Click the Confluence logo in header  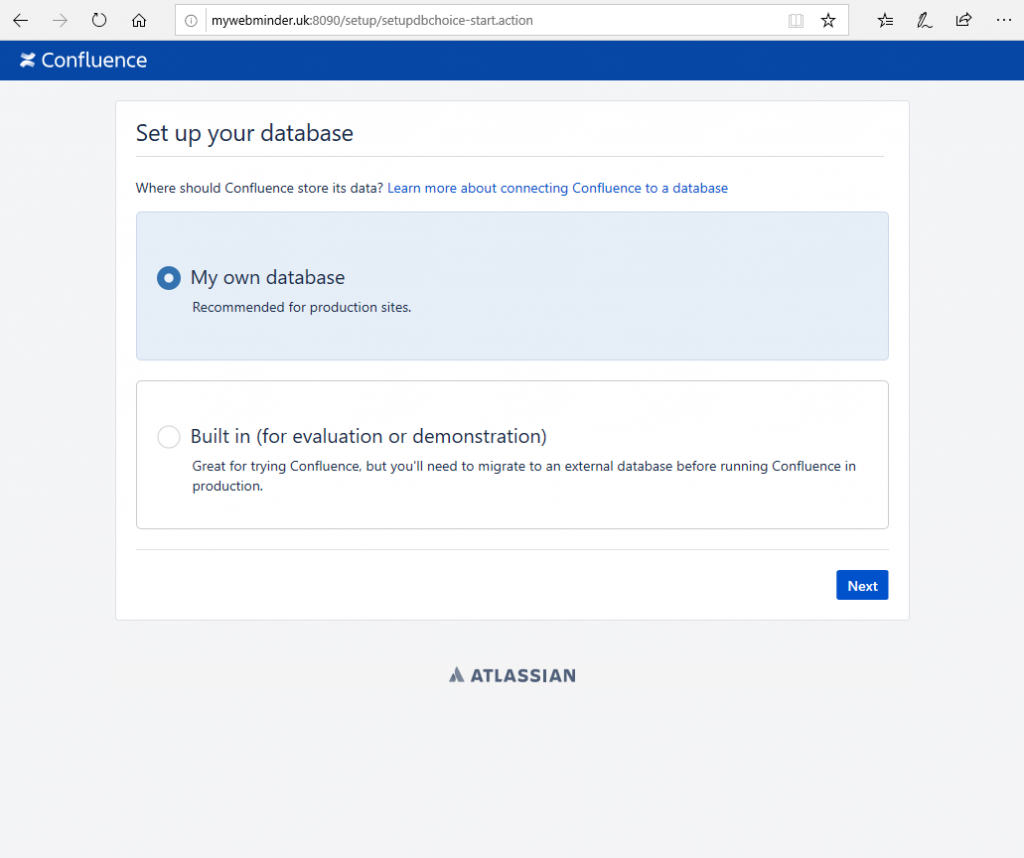pyautogui.click(x=83, y=60)
